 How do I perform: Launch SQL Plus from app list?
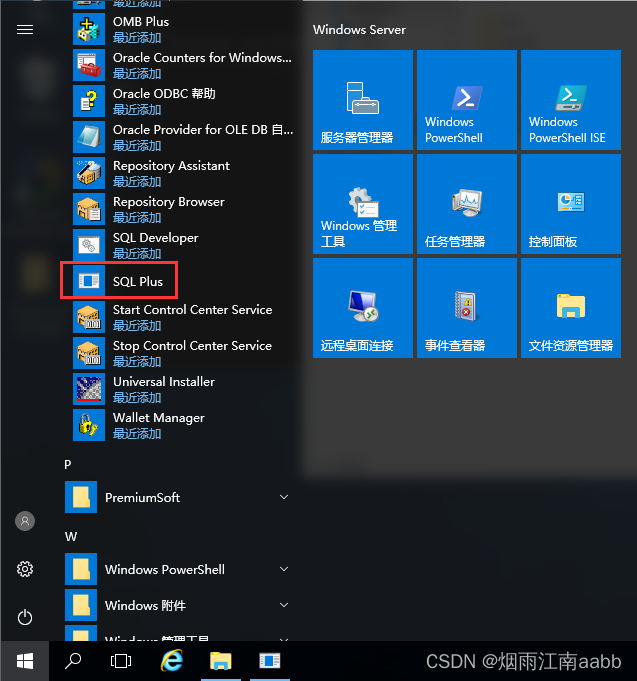coord(119,281)
